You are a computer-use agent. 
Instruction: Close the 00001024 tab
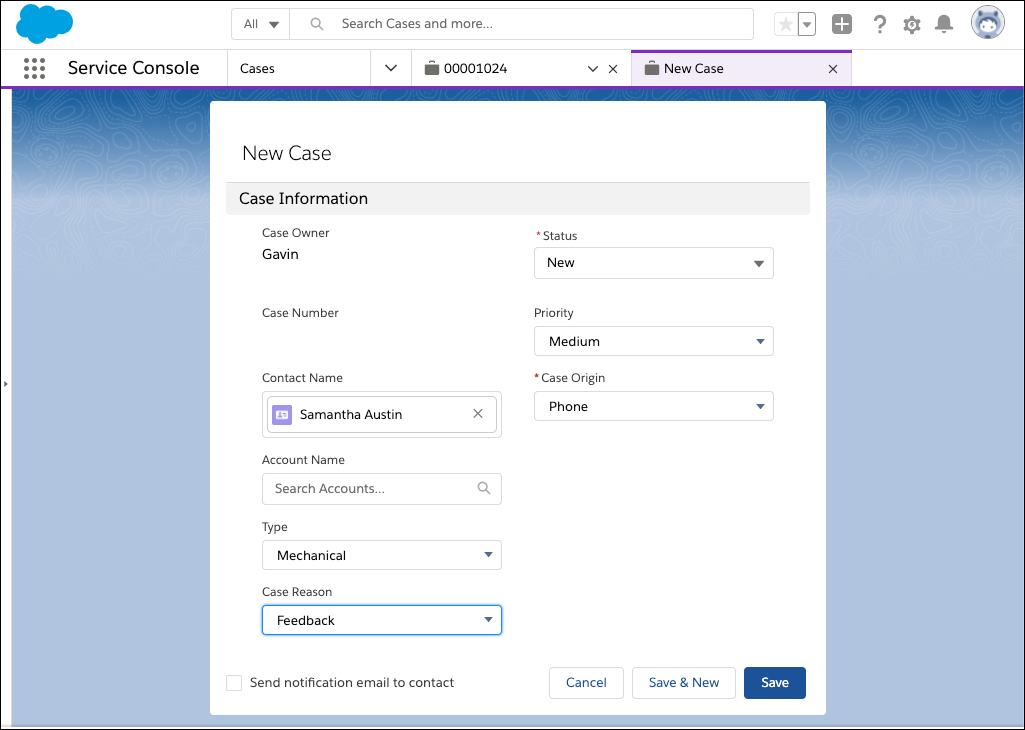(x=613, y=69)
